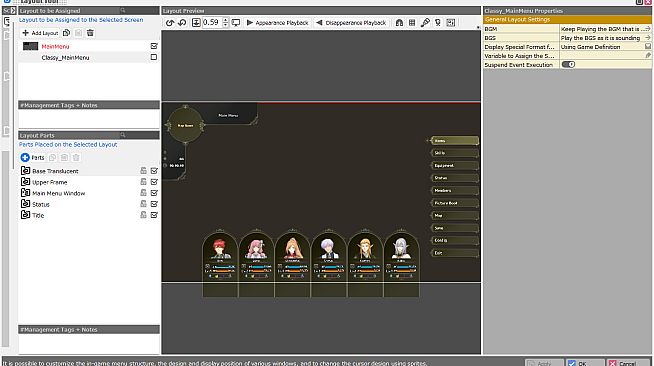The width and height of the screenshot is (654, 366).
Task: Start Disappearance Playback
Action: pyautogui.click(x=351, y=23)
